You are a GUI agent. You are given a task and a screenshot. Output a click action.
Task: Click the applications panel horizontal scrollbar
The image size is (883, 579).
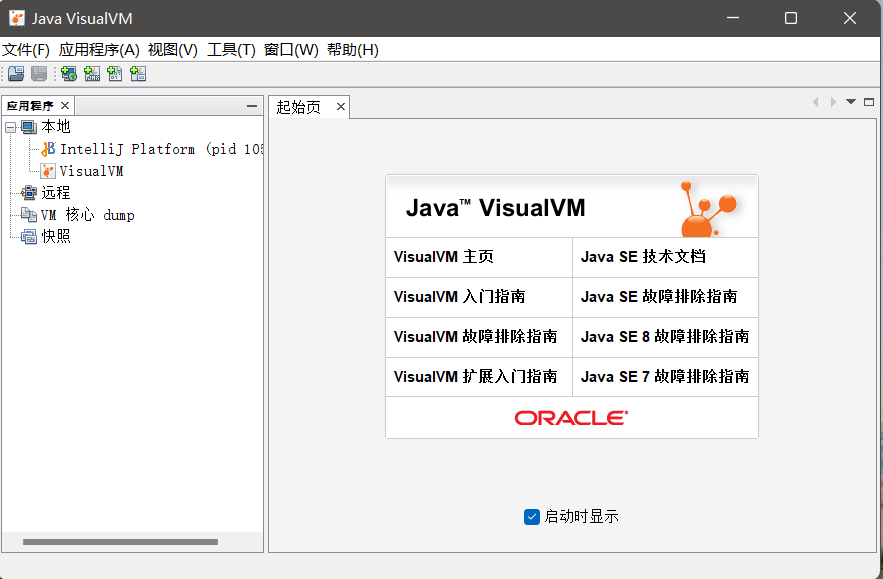(x=120, y=542)
